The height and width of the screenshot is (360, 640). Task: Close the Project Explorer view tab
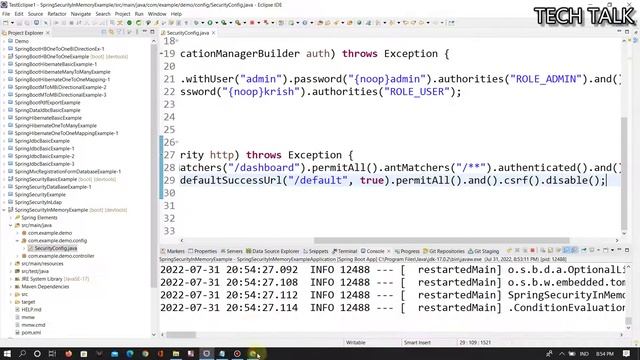pyautogui.click(x=48, y=33)
